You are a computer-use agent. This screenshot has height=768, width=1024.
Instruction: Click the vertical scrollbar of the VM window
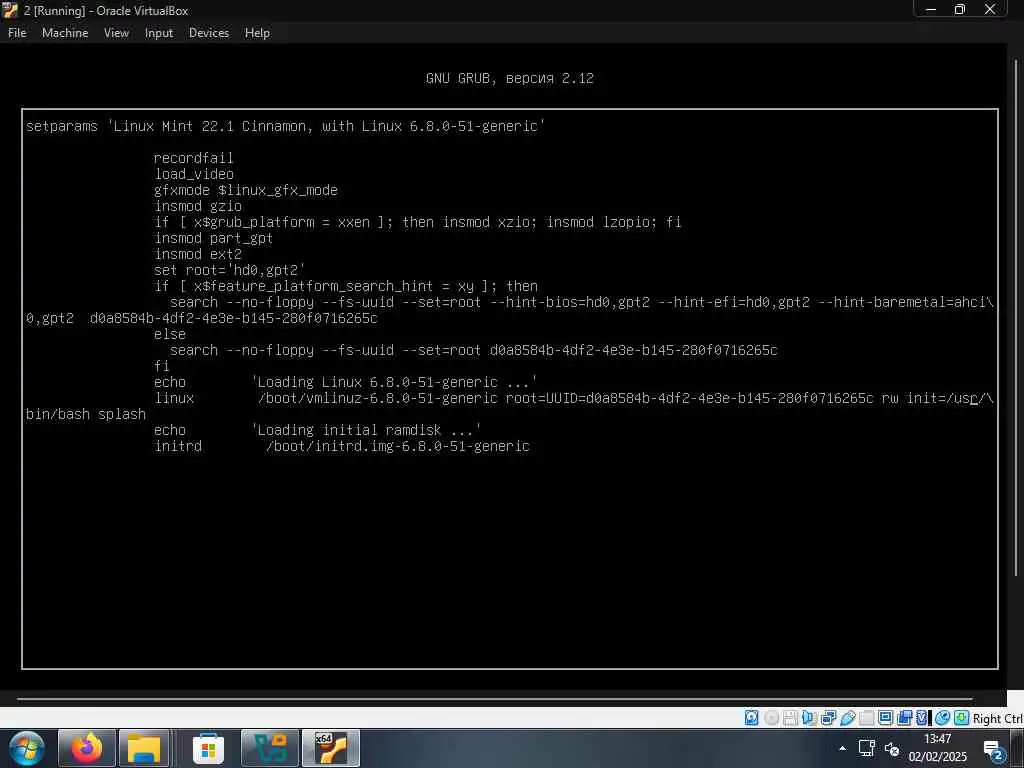pyautogui.click(x=1016, y=317)
